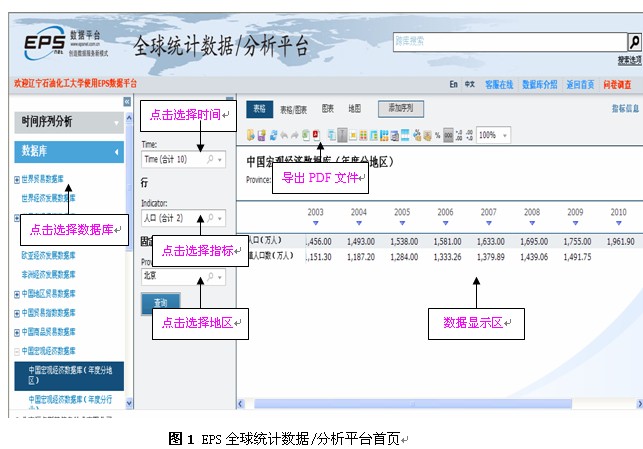This screenshot has height=449, width=643.
Task: Click the redo arrow icon
Action: (x=294, y=135)
